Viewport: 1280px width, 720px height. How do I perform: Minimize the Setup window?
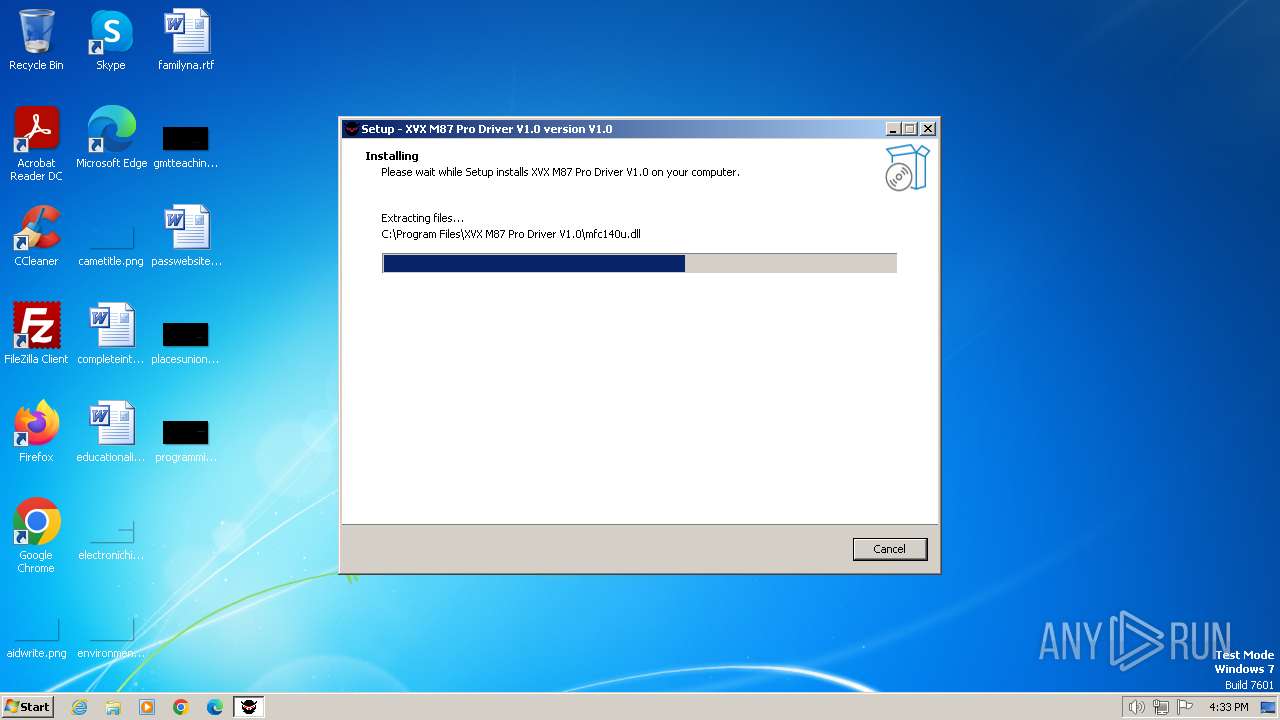tap(893, 129)
